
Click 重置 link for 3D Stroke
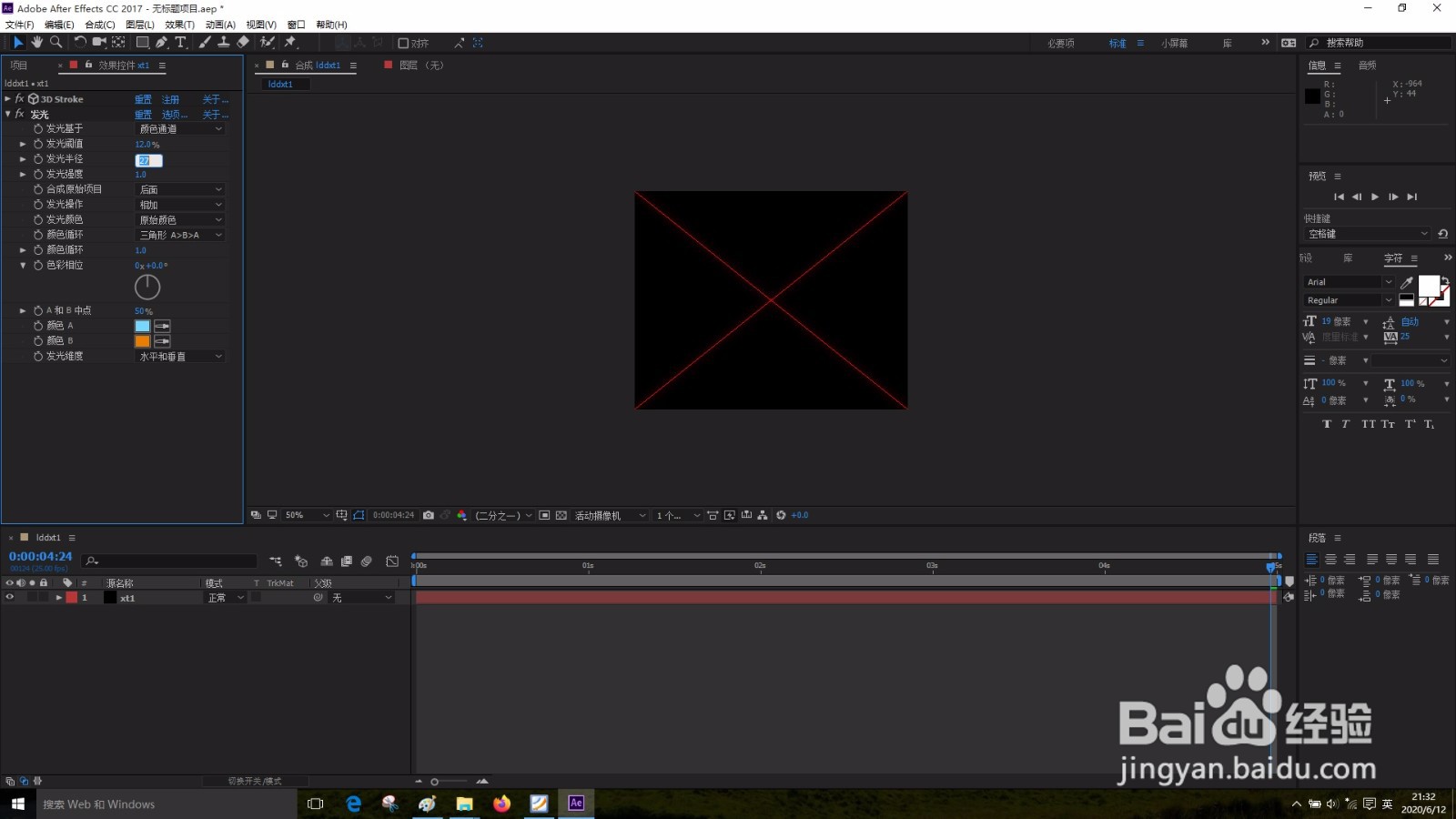(143, 99)
